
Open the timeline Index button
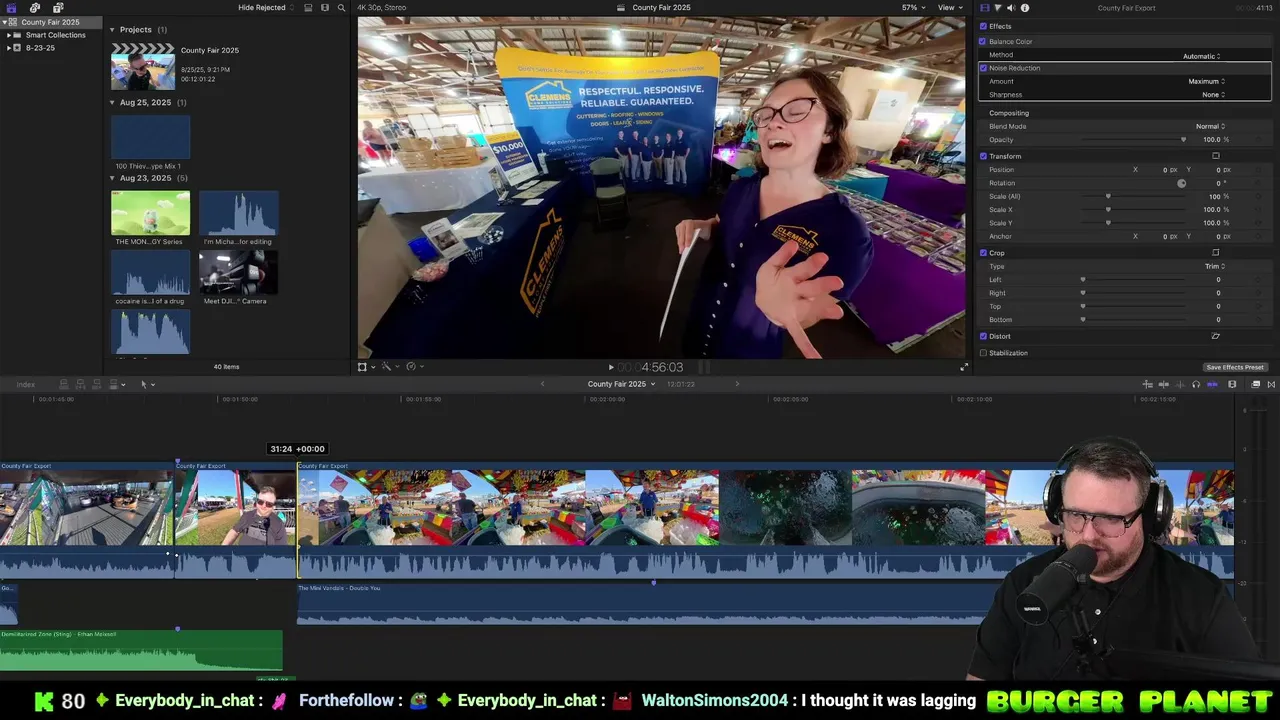(25, 384)
